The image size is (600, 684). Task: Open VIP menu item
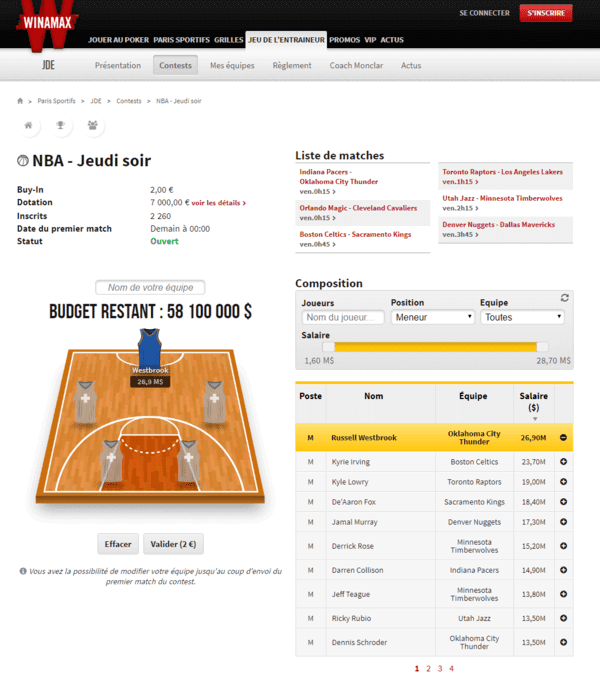(370, 40)
